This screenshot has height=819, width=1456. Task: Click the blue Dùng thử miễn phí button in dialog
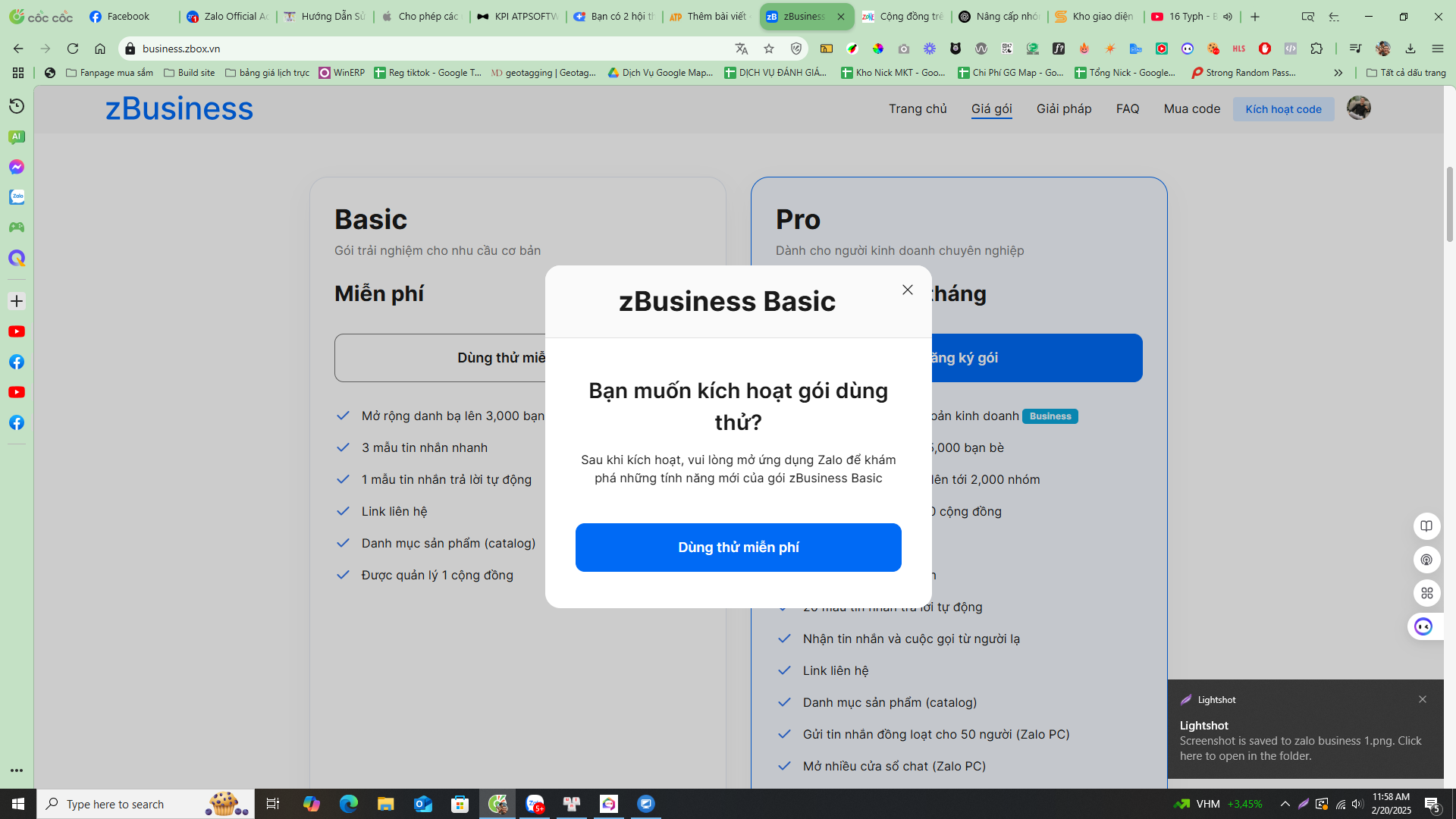738,548
